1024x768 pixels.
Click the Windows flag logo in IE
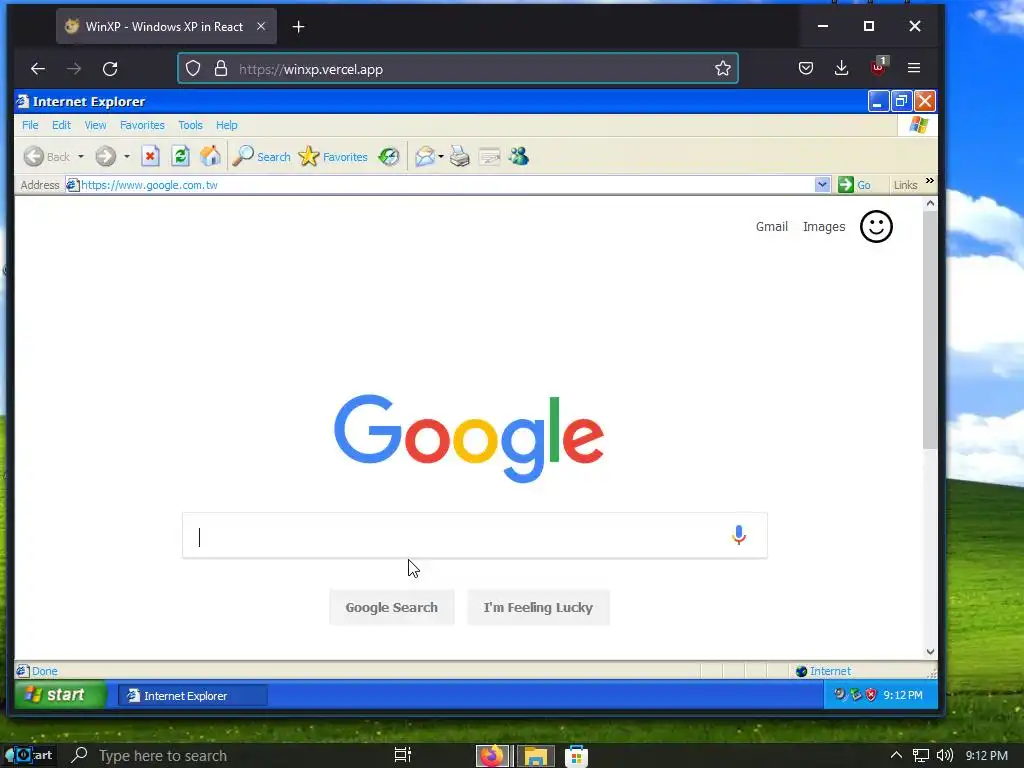click(x=918, y=125)
